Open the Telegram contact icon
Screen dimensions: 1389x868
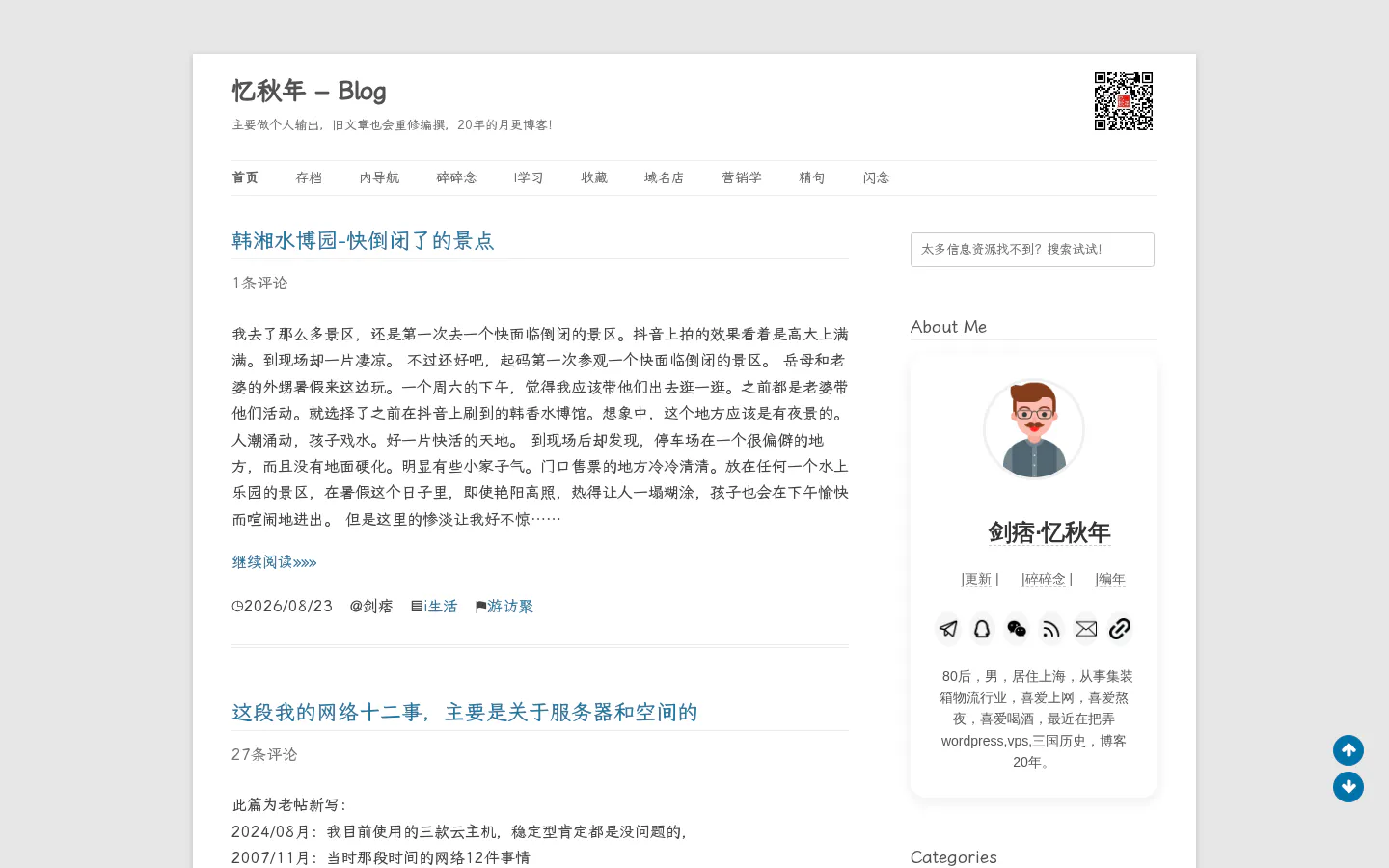[948, 629]
